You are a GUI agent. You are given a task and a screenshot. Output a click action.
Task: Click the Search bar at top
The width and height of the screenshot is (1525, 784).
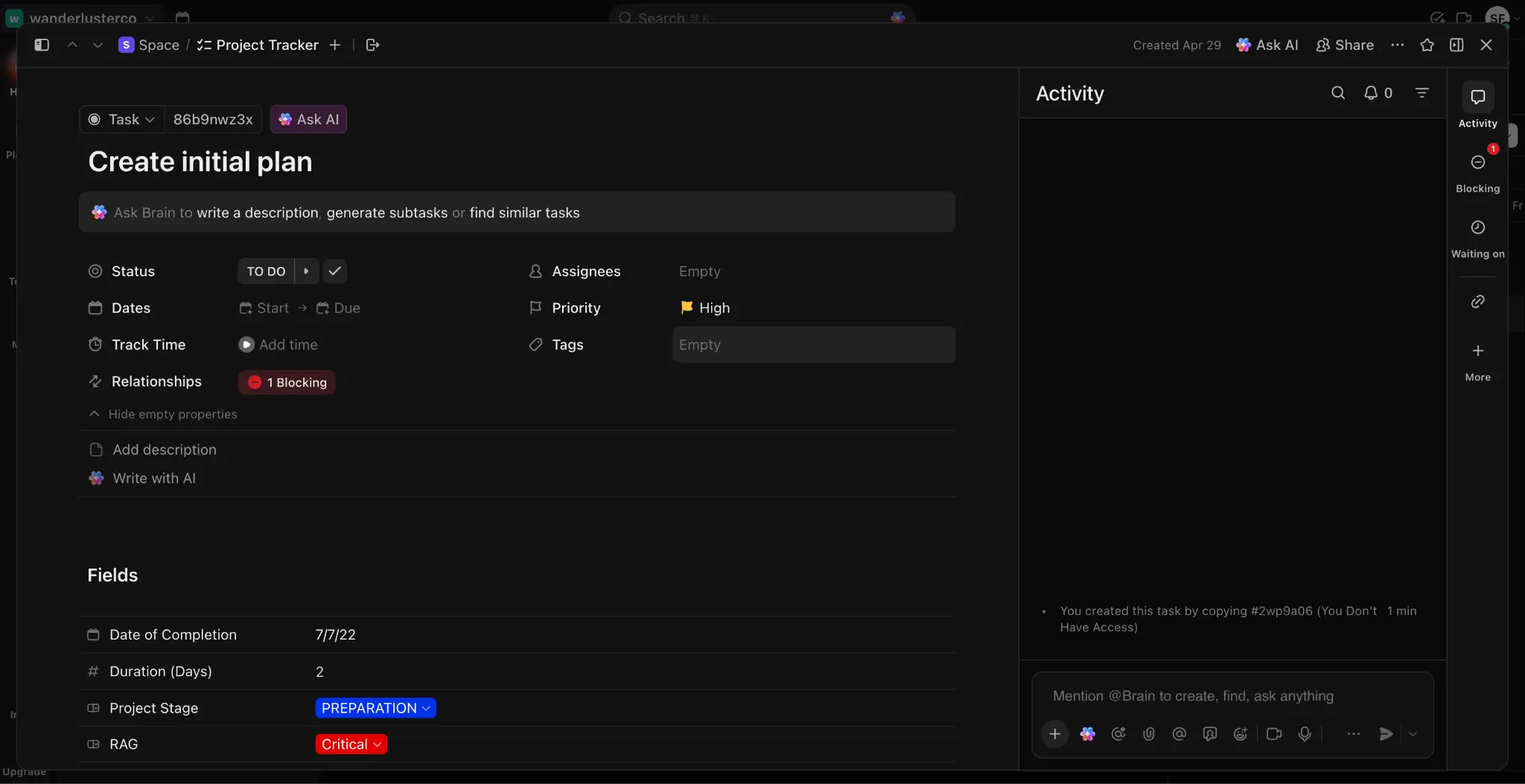[762, 16]
